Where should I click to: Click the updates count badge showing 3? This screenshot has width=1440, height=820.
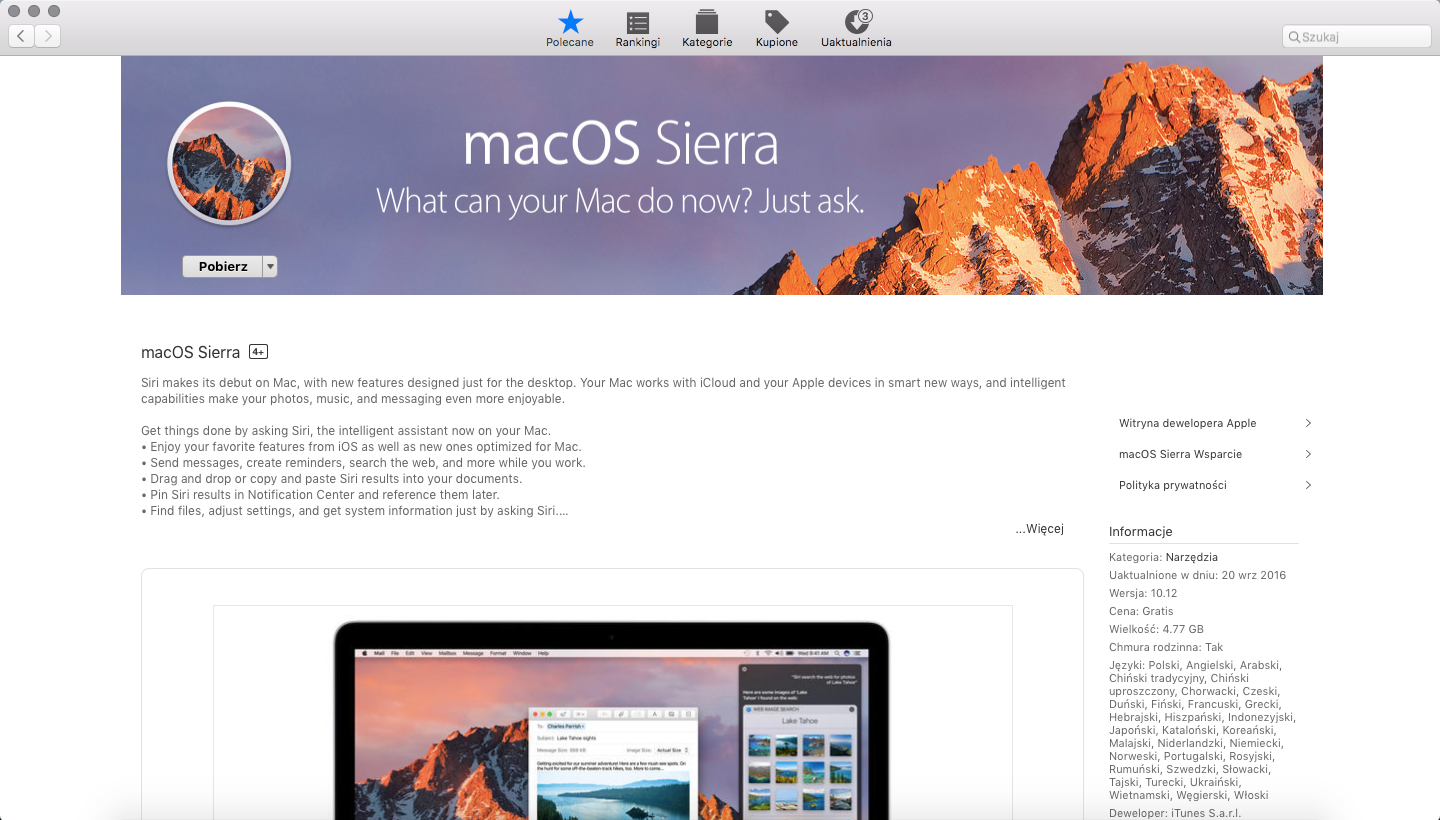[x=865, y=16]
